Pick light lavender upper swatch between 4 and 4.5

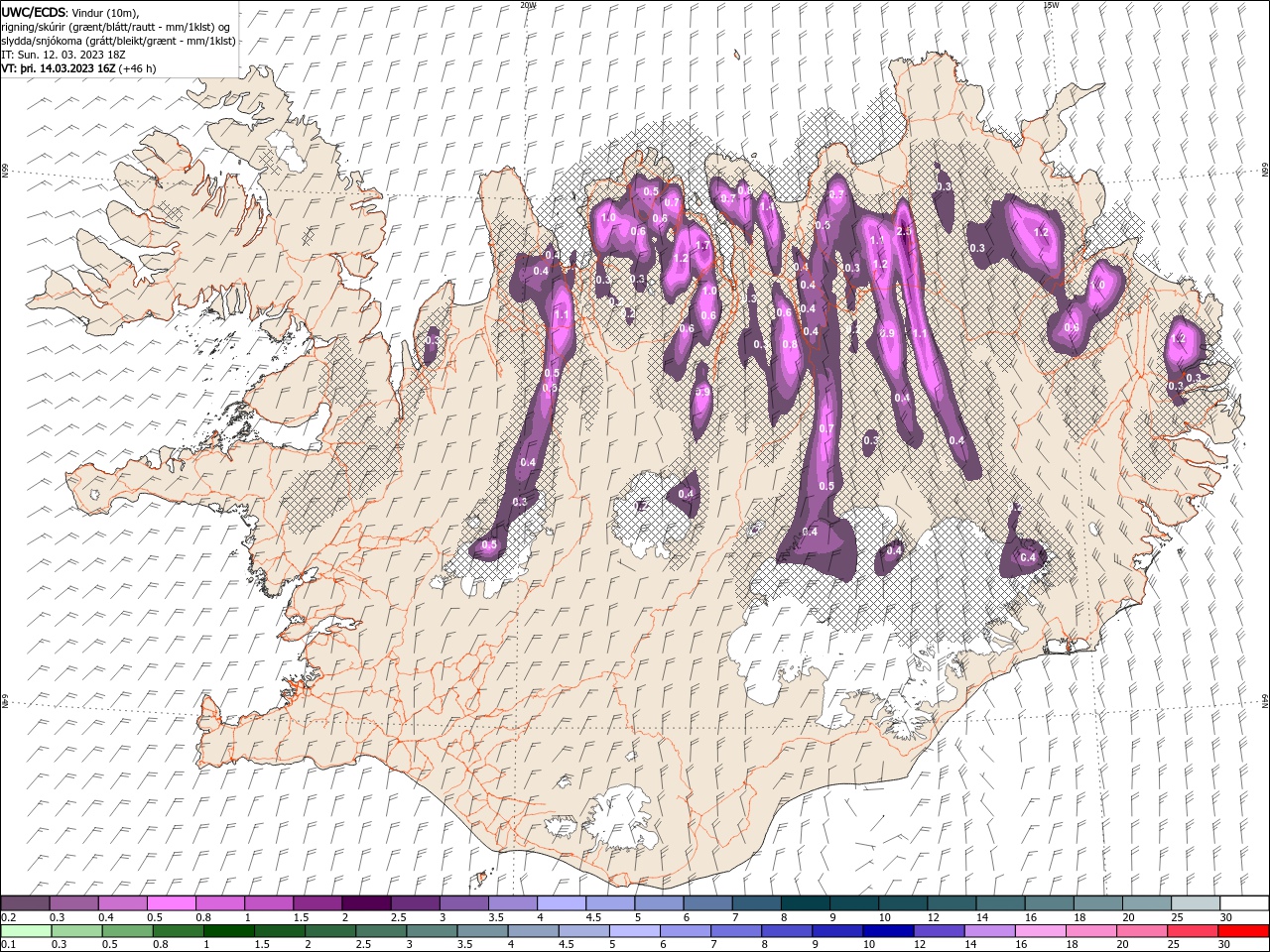[x=562, y=903]
